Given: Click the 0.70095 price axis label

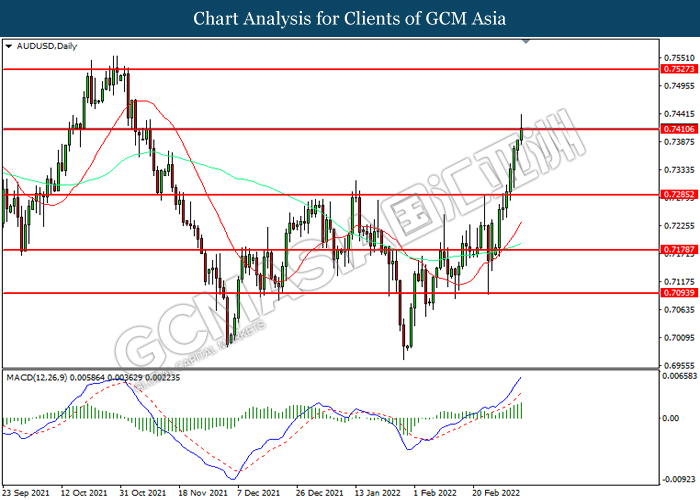Looking at the screenshot, I should [679, 338].
